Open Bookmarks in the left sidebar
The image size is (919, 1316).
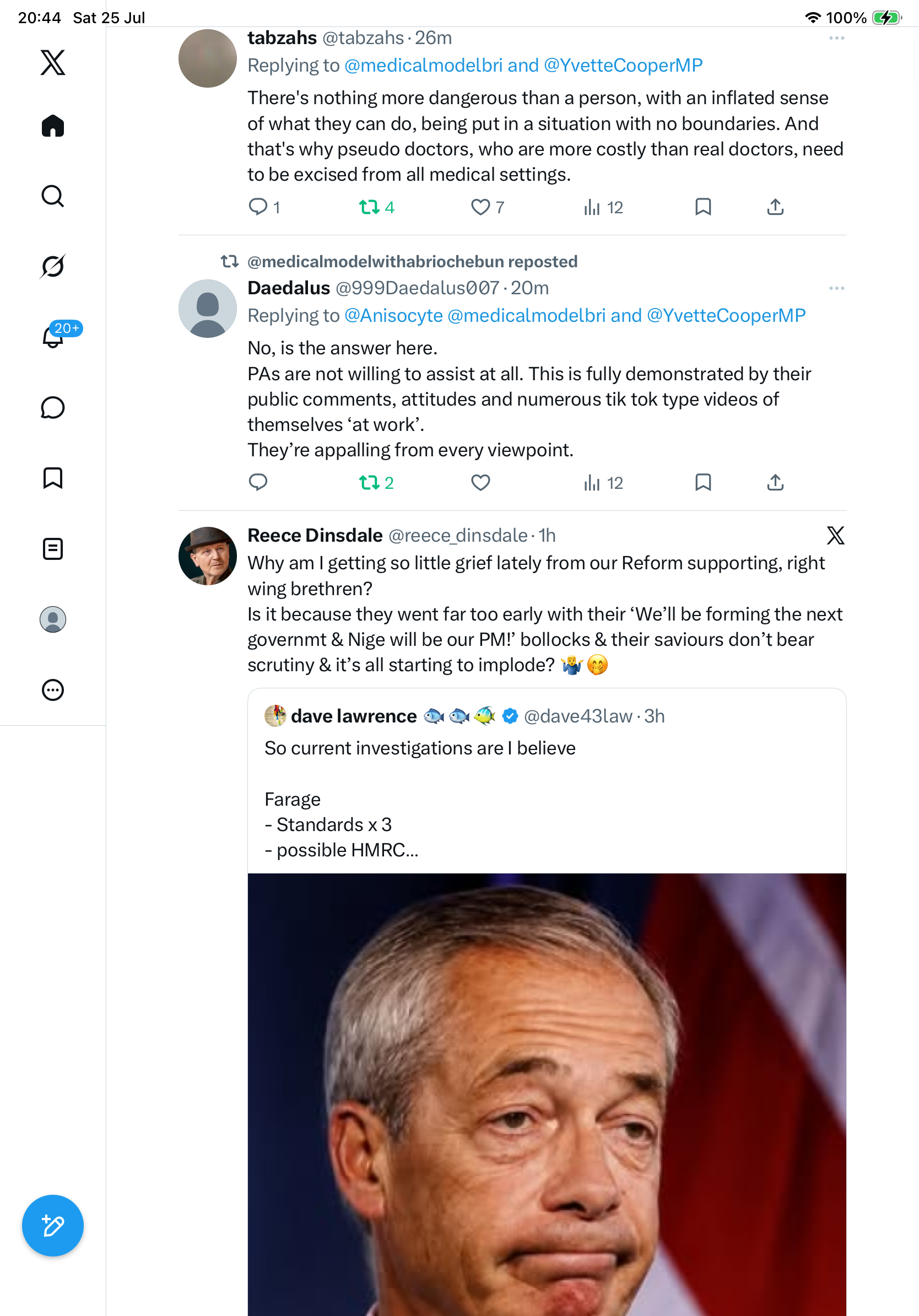53,478
